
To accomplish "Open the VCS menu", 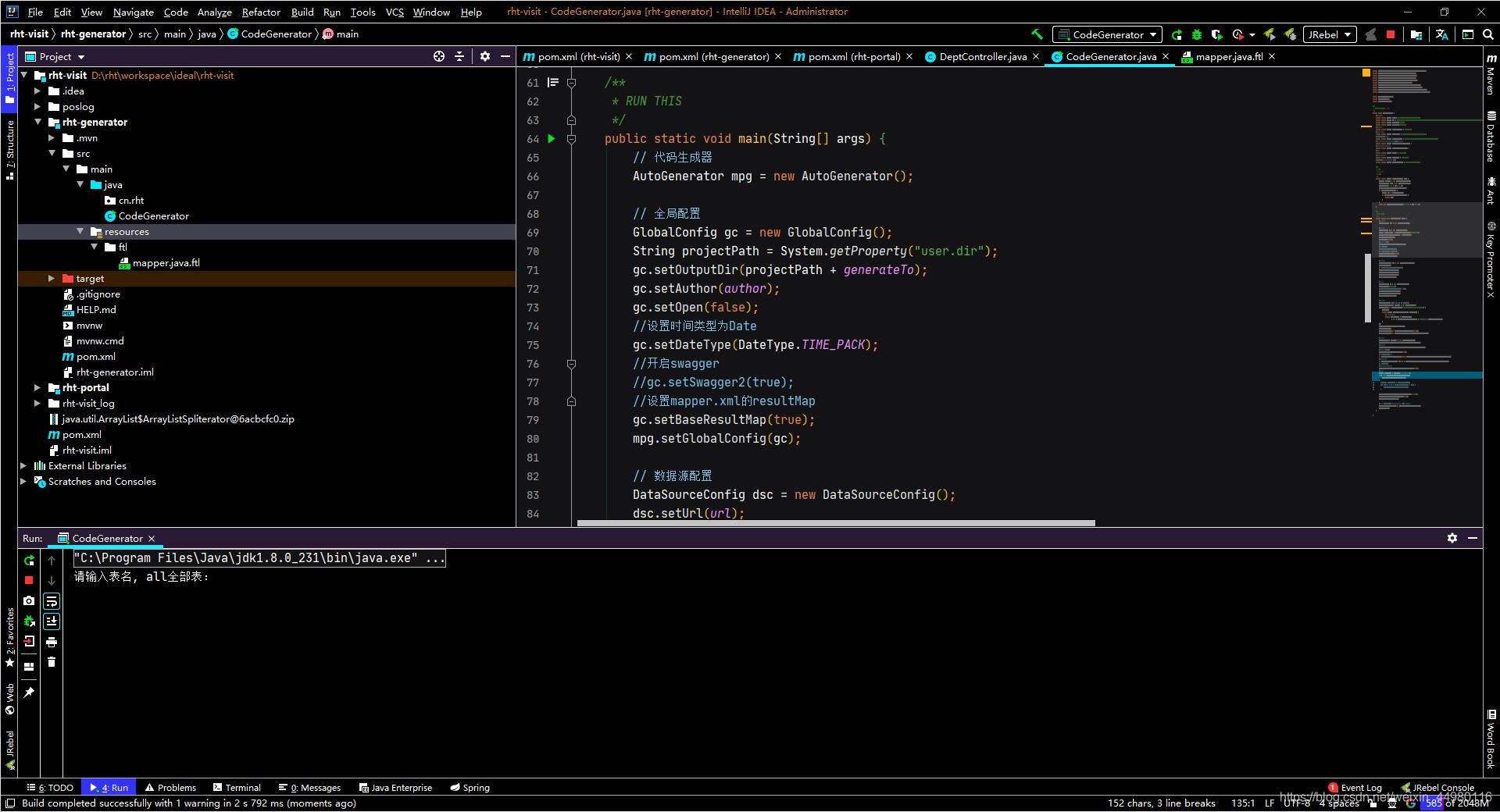I will [395, 12].
